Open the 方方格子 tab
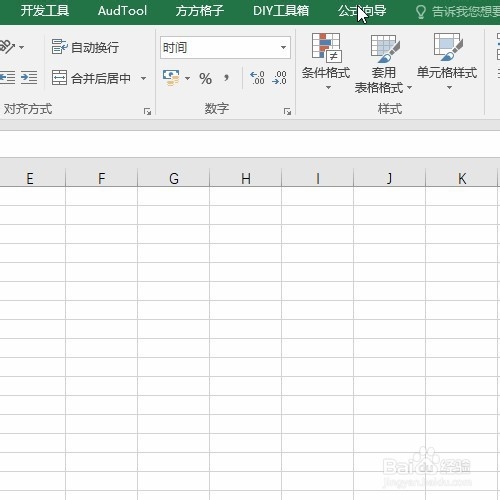The width and height of the screenshot is (500, 500). (x=200, y=11)
